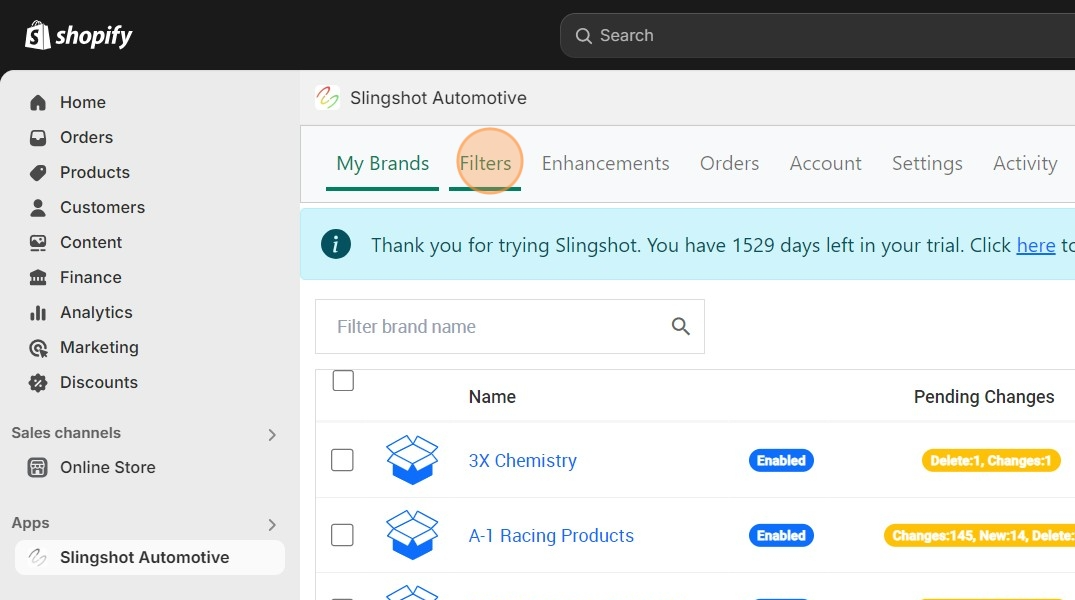This screenshot has width=1075, height=600.
Task: Click the Analytics bar chart icon
Action: (x=38, y=313)
